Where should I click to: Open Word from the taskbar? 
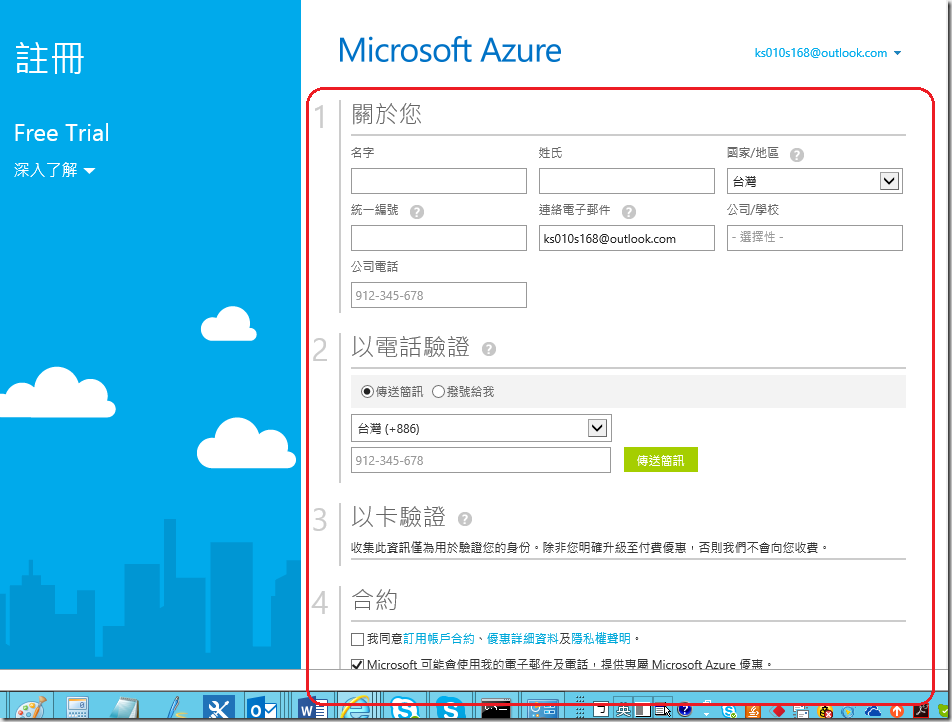pos(310,708)
